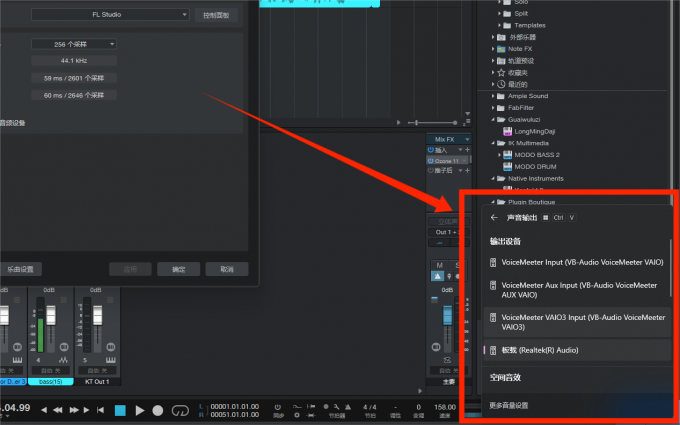This screenshot has width=680, height=425.
Task: Expand the FabFilter folder
Action: pos(493,108)
